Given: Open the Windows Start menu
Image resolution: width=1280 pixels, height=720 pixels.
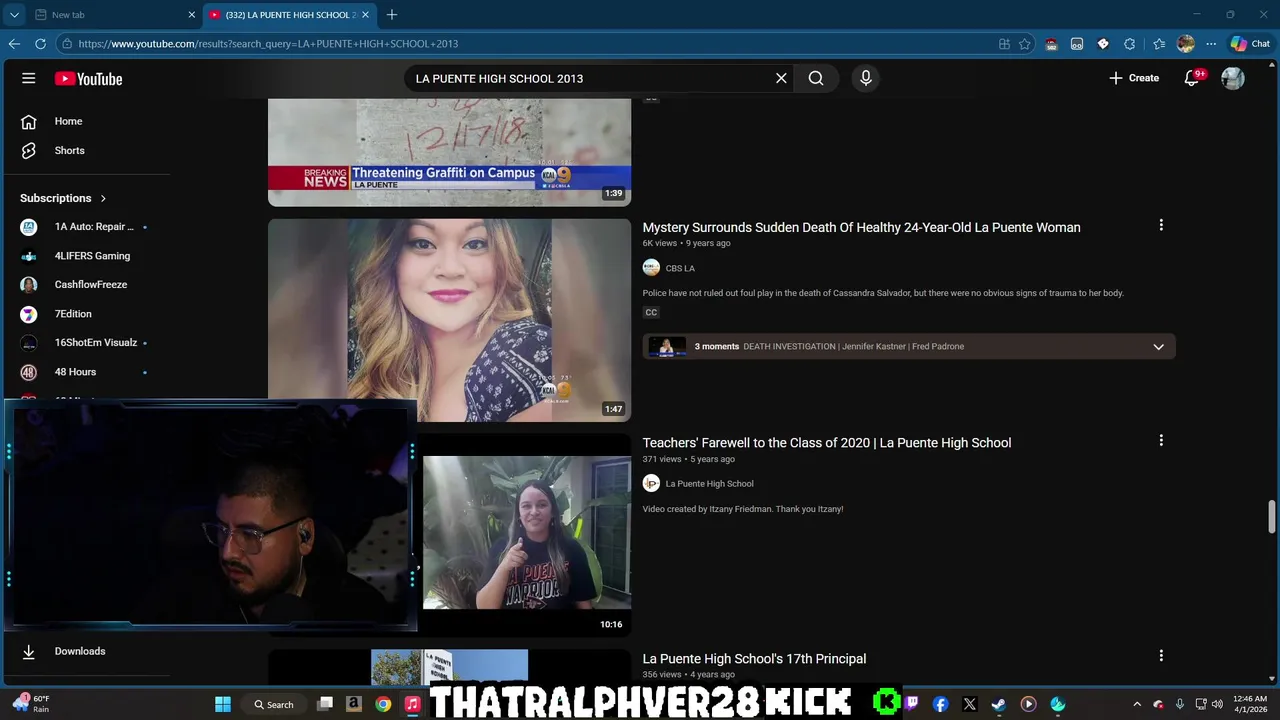Looking at the screenshot, I should [x=223, y=704].
